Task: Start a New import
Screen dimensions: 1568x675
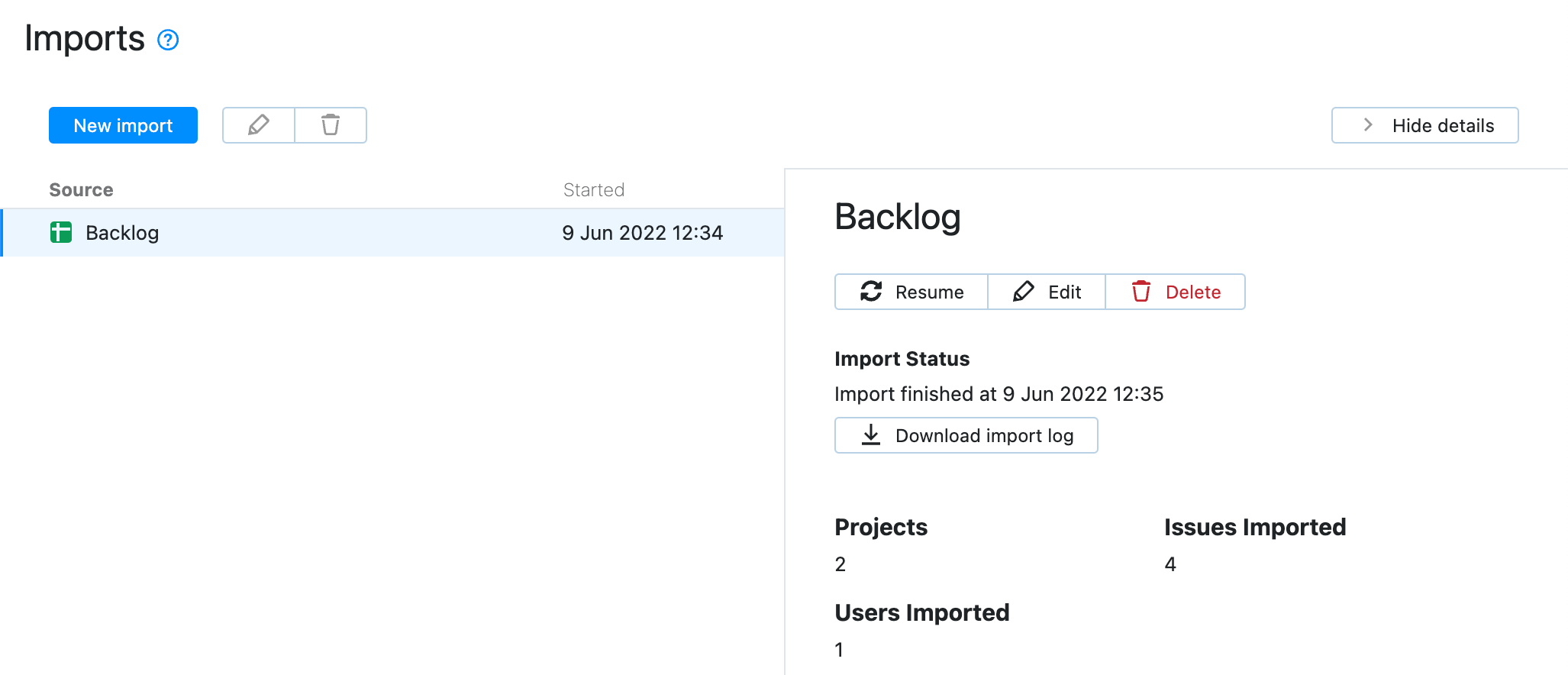Action: pyautogui.click(x=122, y=124)
